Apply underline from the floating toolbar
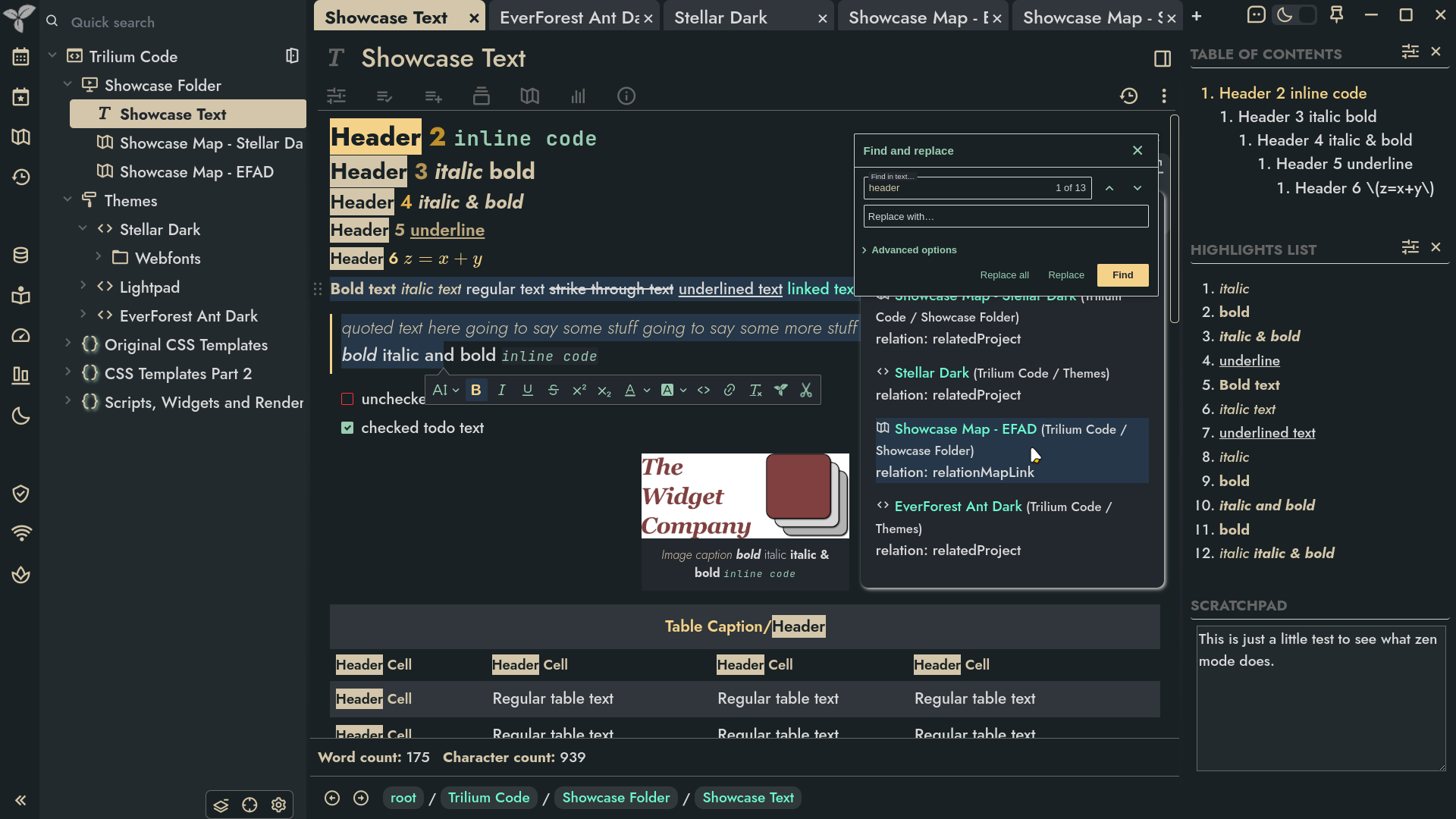Viewport: 1456px width, 819px height. pyautogui.click(x=528, y=390)
